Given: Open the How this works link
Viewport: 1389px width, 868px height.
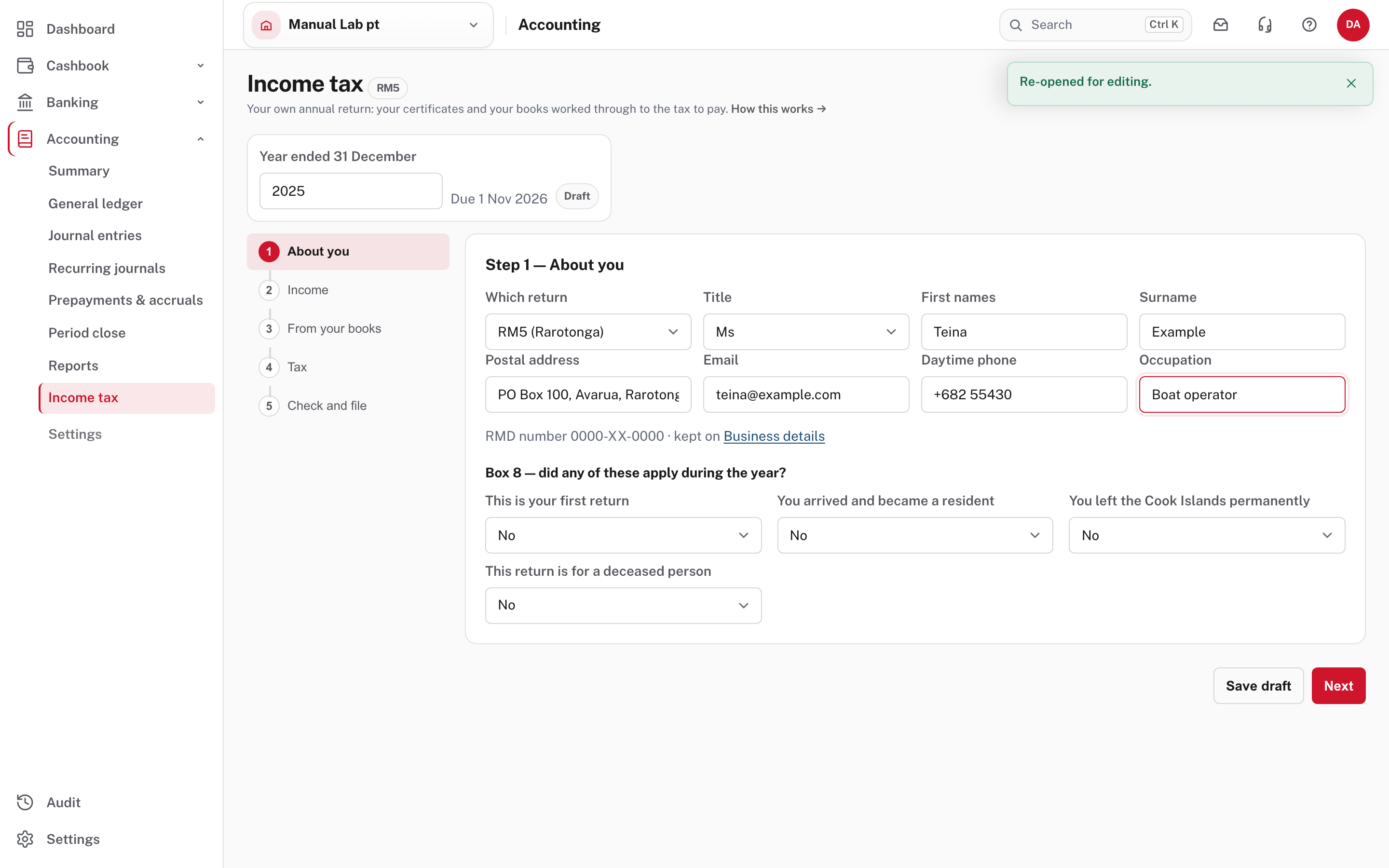Looking at the screenshot, I should coord(778,108).
